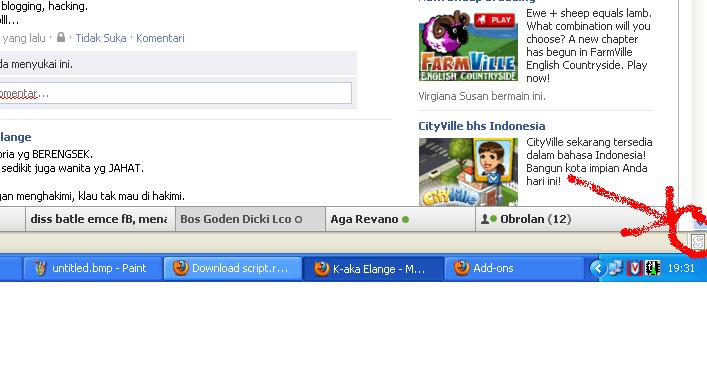Switch to Download script Firefox taskbar button

tap(233, 269)
